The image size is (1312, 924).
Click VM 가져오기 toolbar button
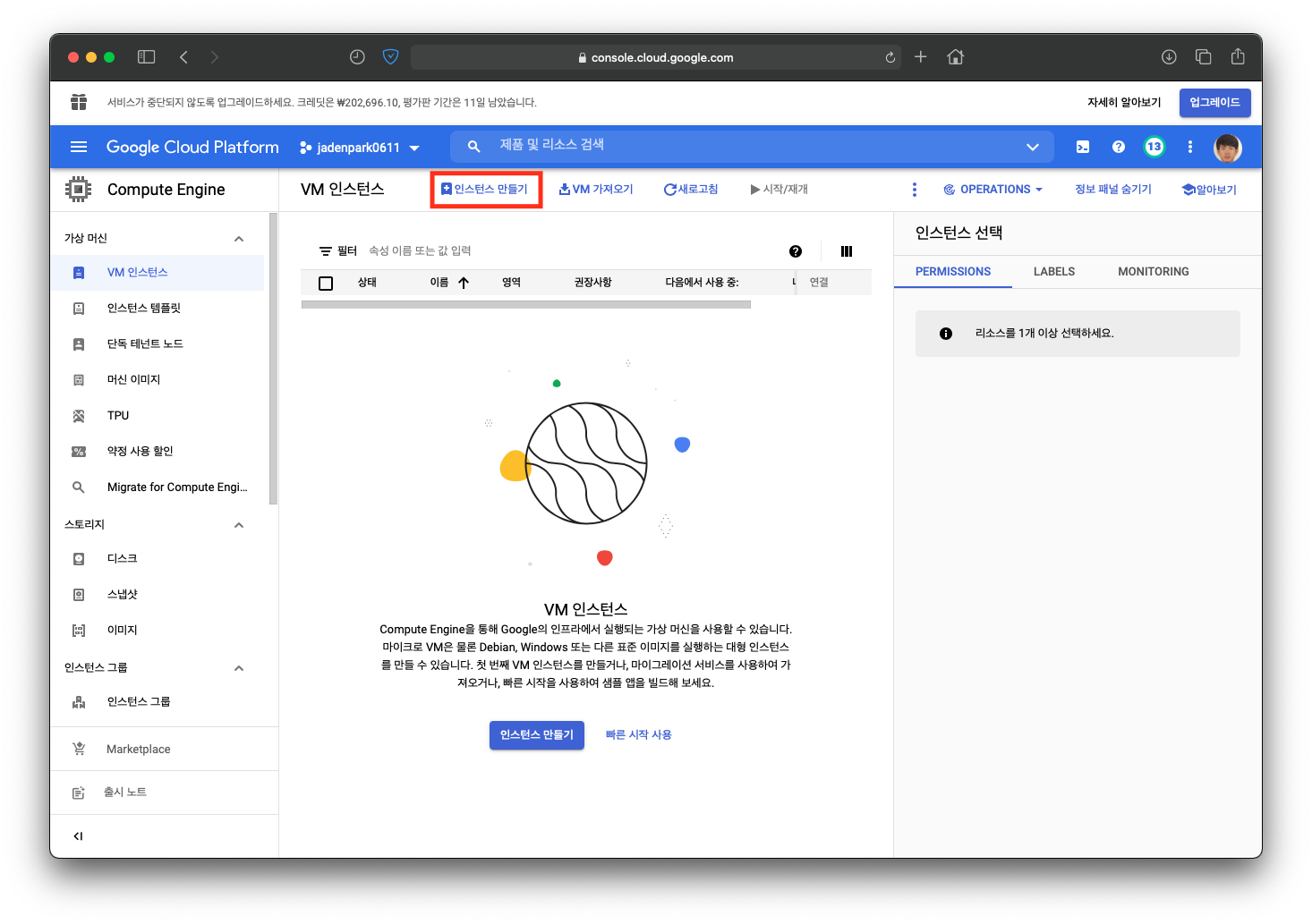click(x=596, y=190)
